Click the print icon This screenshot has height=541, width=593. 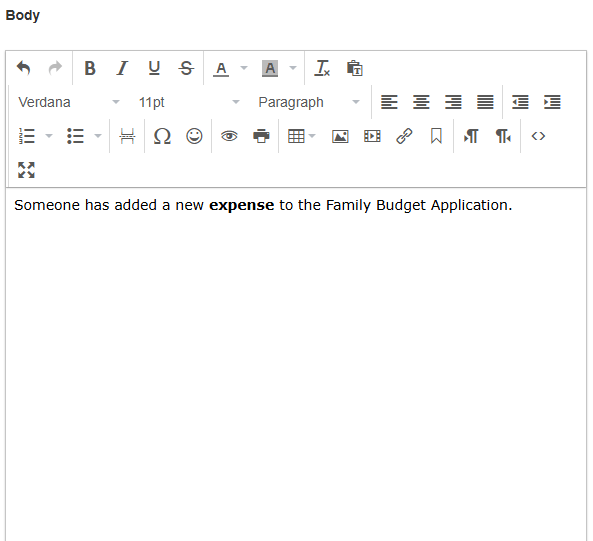(261, 136)
